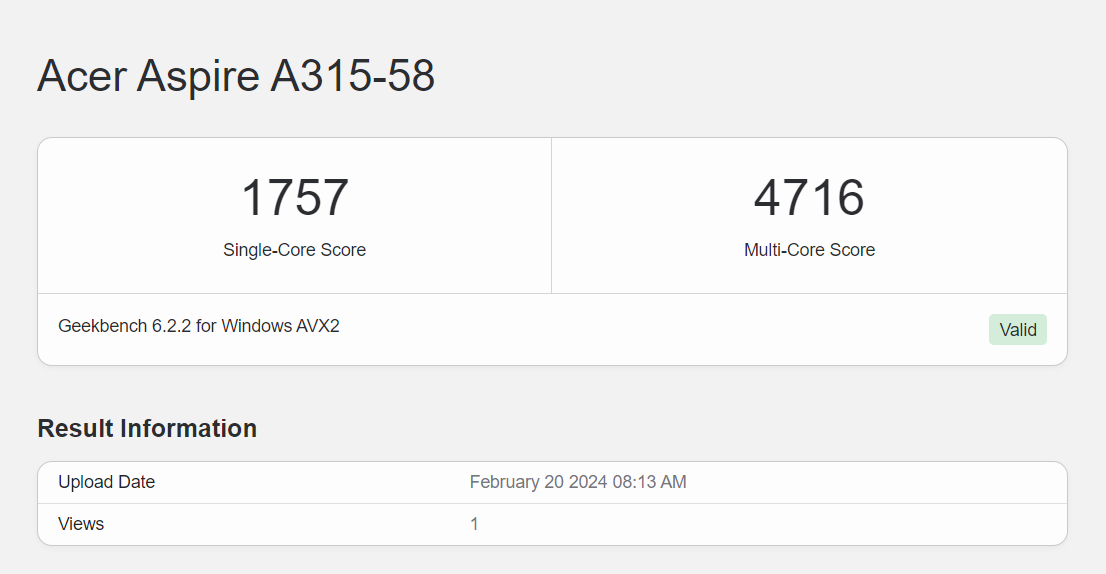Click Geekbench 6.2.2 for Windows AVX2 text
The width and height of the screenshot is (1106, 574).
[199, 326]
